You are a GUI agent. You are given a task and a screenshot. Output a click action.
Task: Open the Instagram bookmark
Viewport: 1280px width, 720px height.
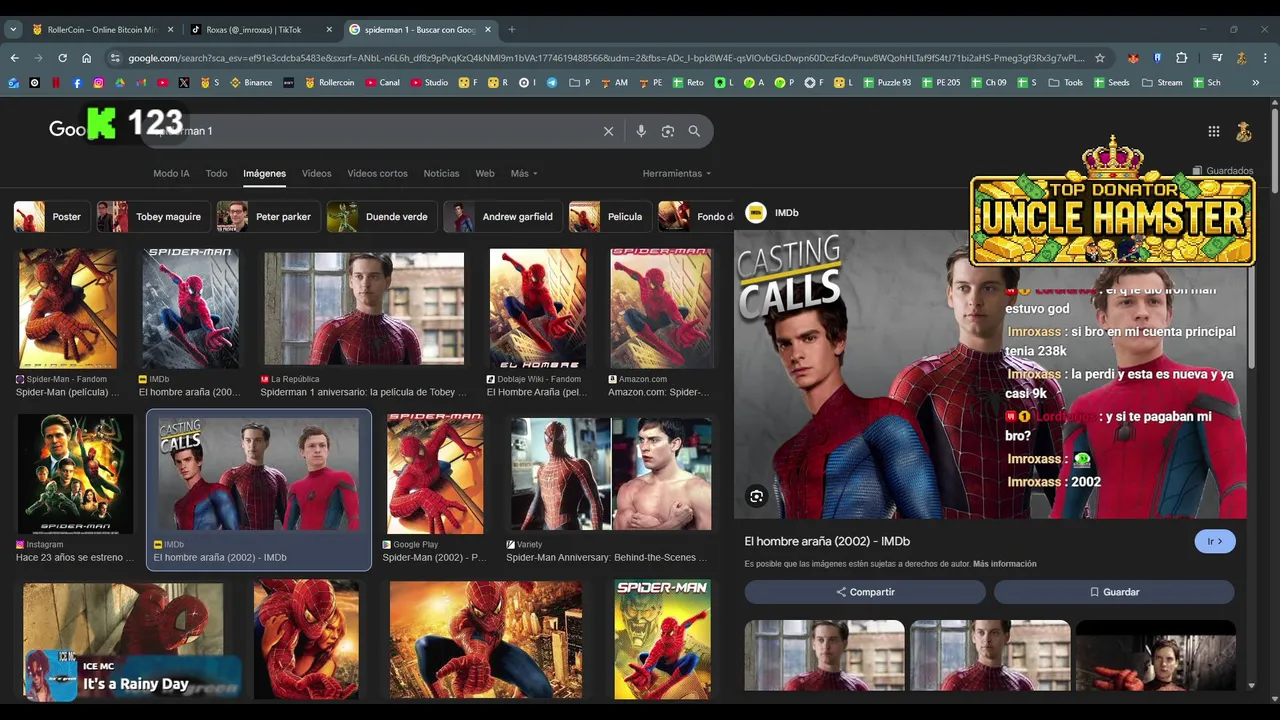pyautogui.click(x=98, y=83)
